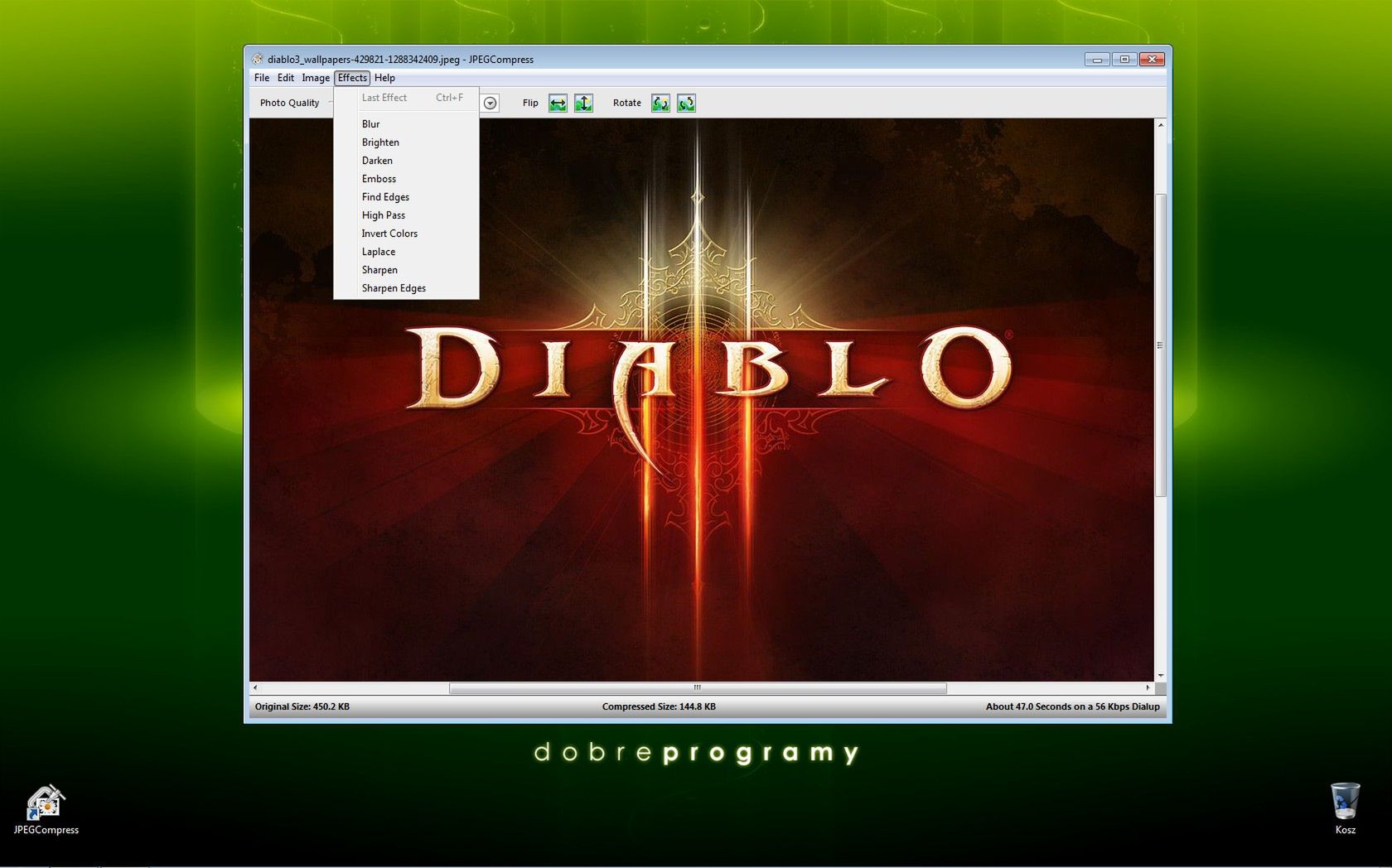Open the File menu

(262, 78)
